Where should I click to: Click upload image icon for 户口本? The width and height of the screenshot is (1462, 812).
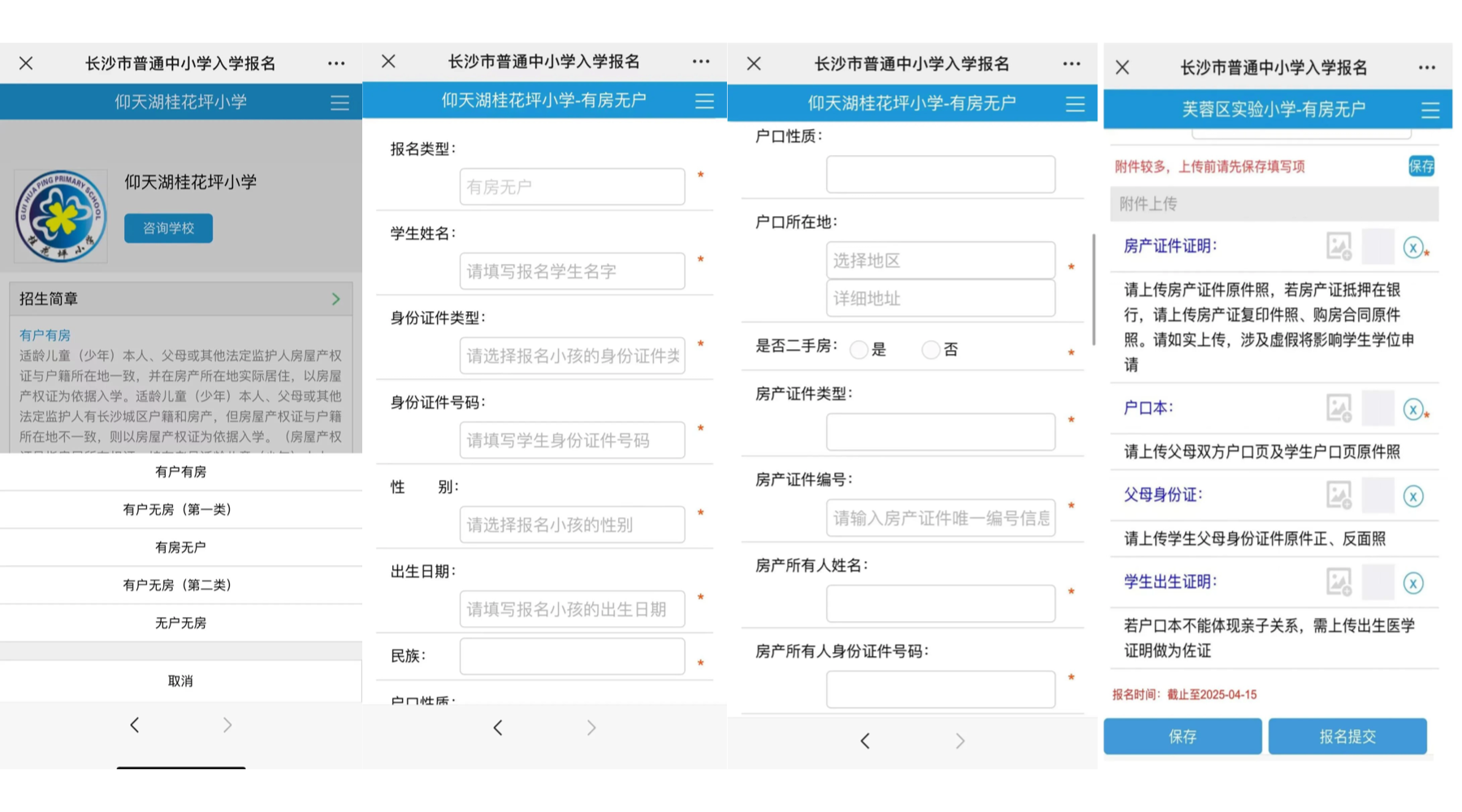click(1339, 408)
